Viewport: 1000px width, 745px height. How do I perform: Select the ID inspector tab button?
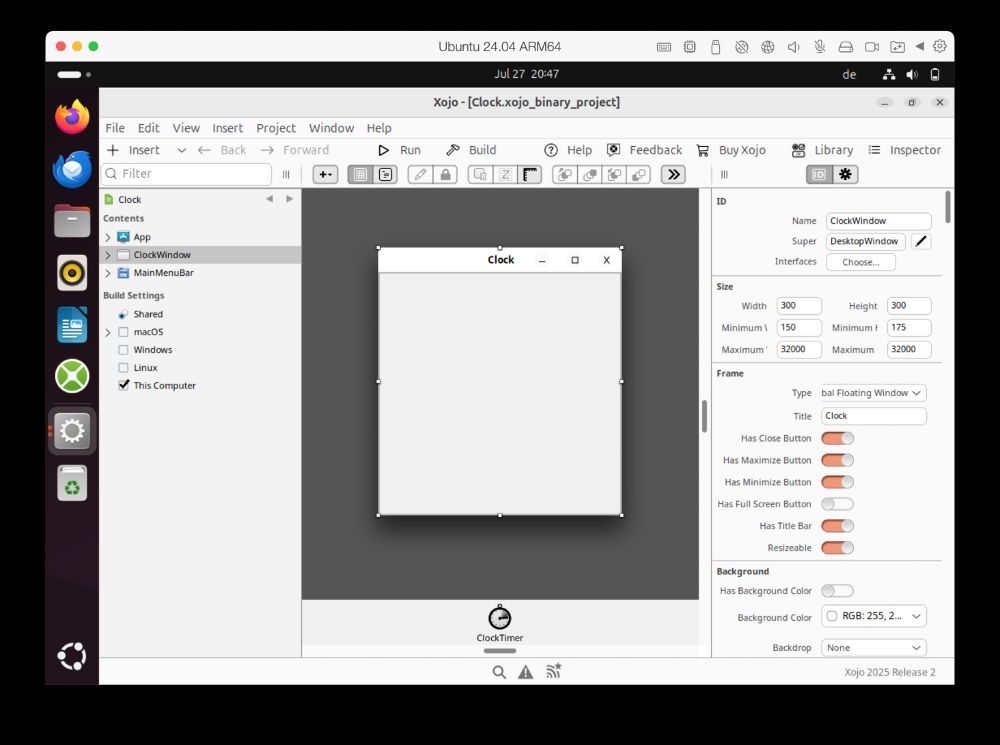[820, 174]
